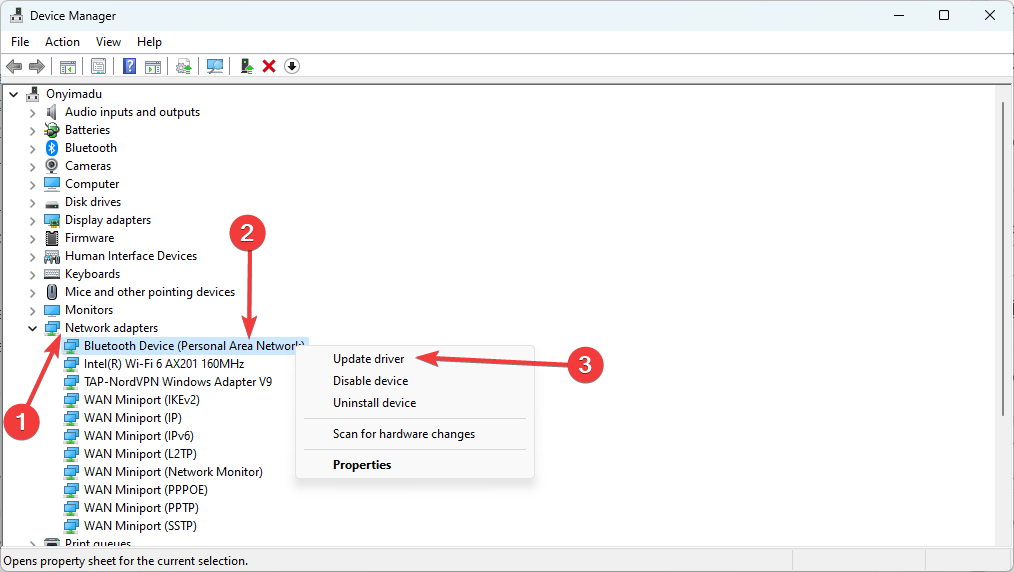Open the Help menu
Screen dimensions: 1014x572
coord(149,42)
